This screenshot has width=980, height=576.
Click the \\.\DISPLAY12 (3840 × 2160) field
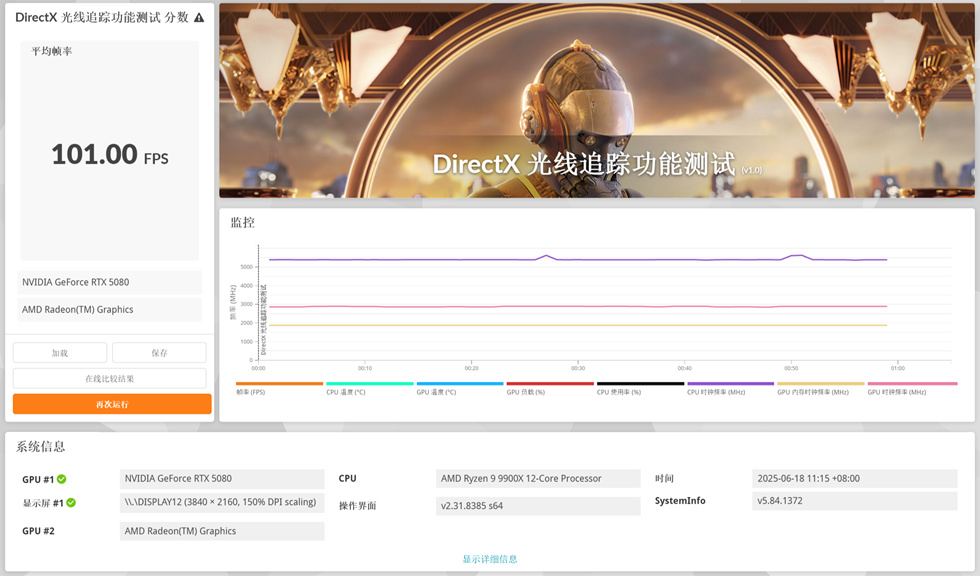pyautogui.click(x=222, y=502)
